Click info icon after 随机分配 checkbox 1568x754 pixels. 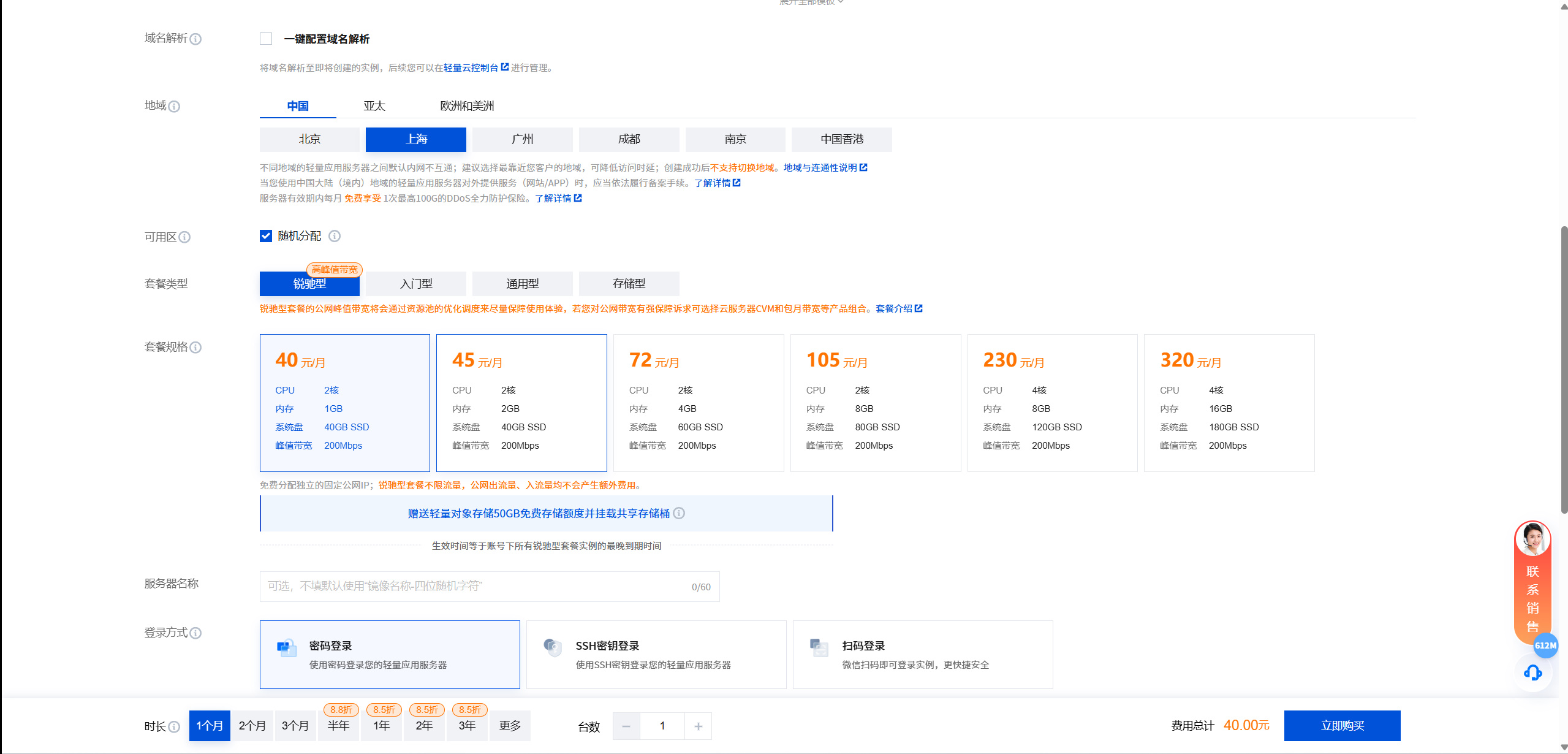(335, 236)
